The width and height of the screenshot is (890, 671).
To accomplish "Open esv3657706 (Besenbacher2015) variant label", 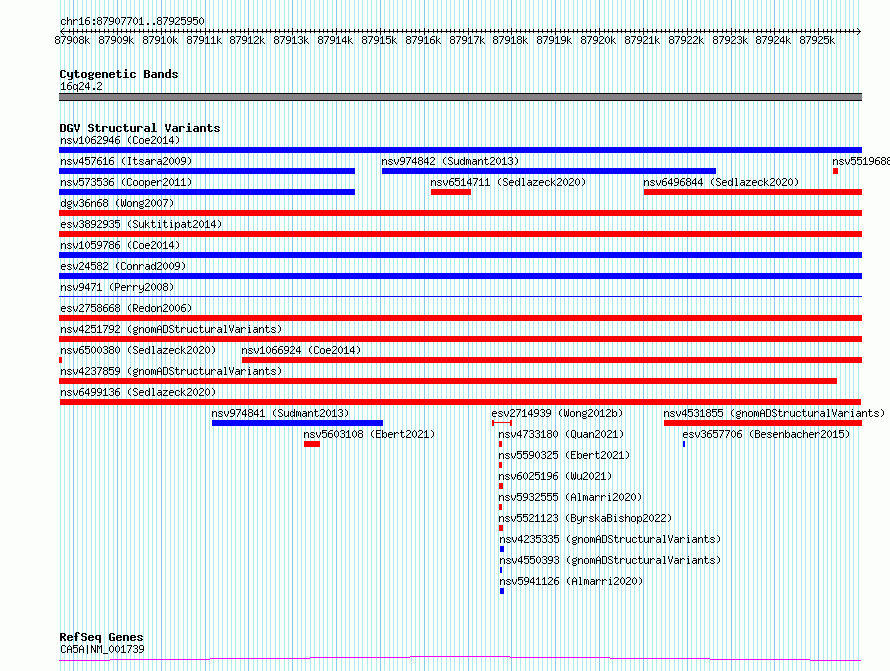I will click(x=766, y=434).
